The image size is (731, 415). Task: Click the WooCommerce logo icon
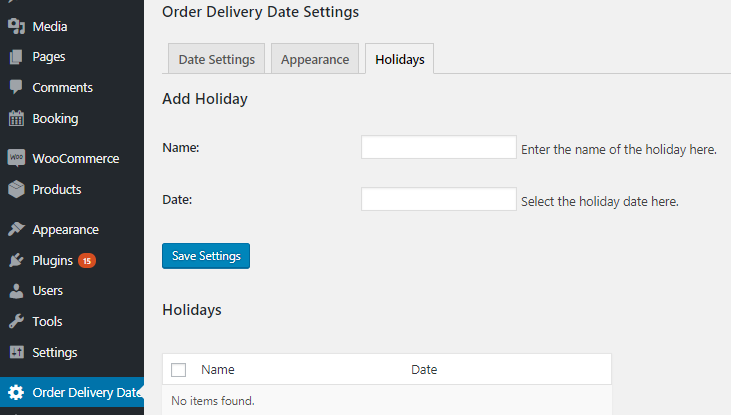tap(16, 158)
